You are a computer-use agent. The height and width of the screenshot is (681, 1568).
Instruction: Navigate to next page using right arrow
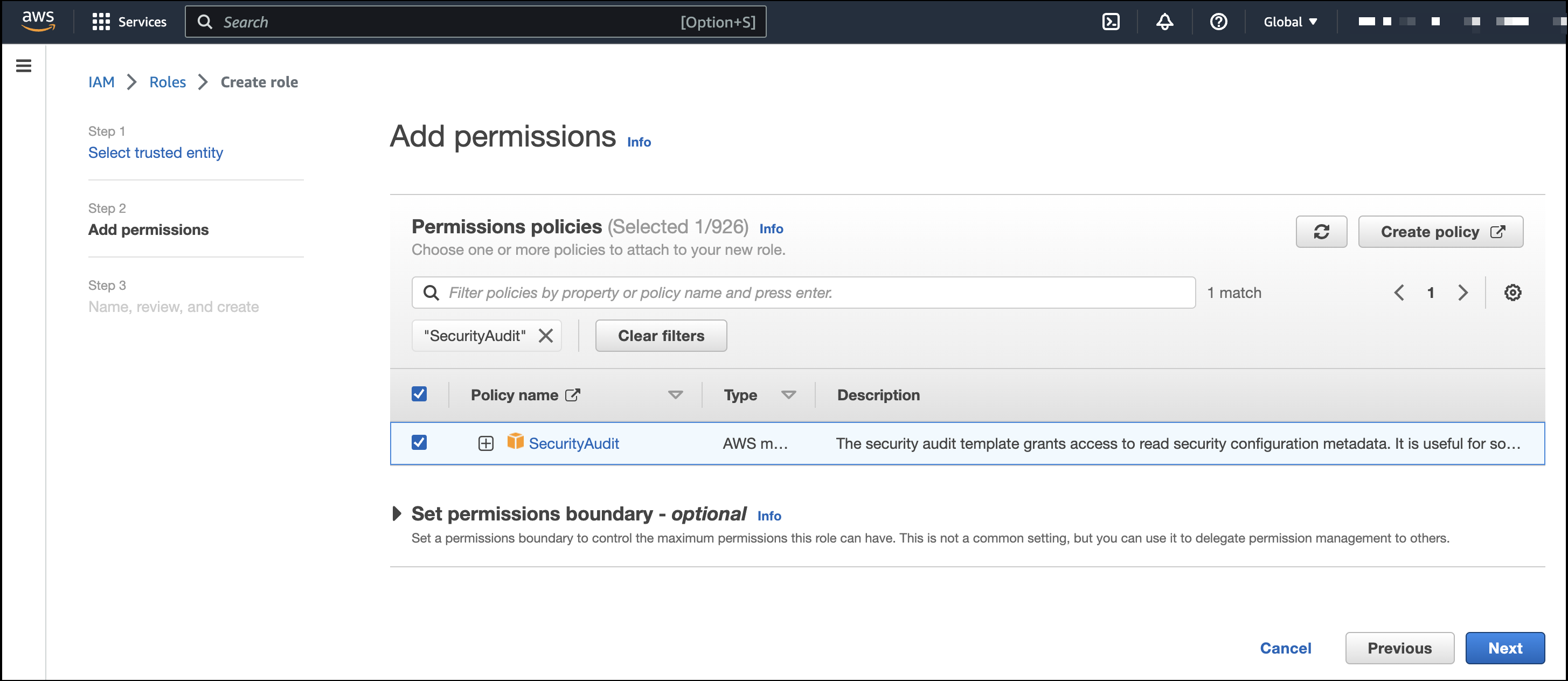(1461, 293)
